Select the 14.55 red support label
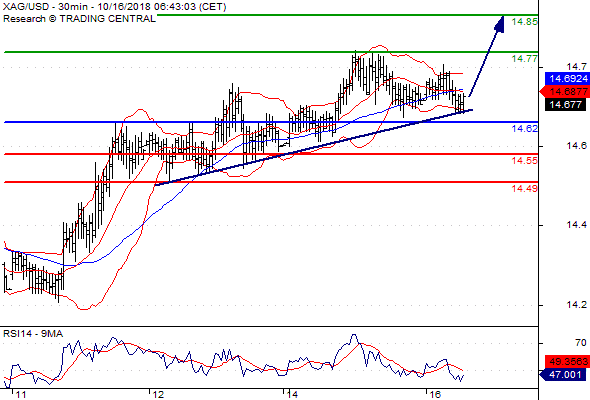This screenshot has width=590, height=400. click(x=525, y=161)
